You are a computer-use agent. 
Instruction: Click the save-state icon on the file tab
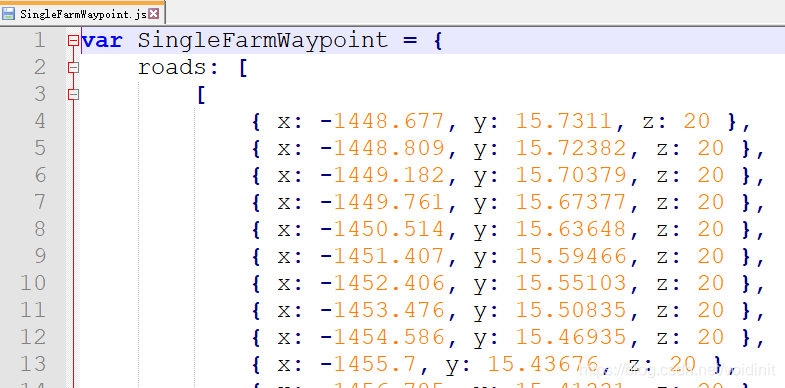click(9, 14)
